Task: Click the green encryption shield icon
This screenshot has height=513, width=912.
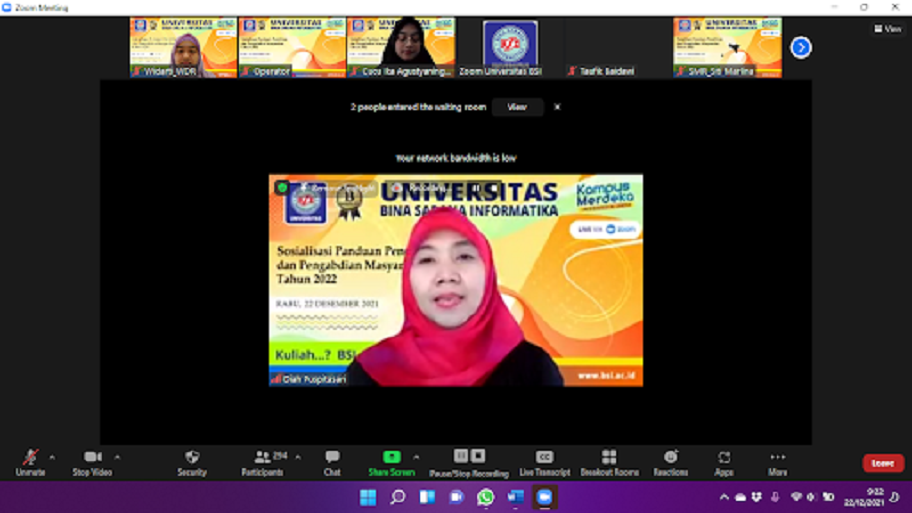Action: (x=282, y=187)
